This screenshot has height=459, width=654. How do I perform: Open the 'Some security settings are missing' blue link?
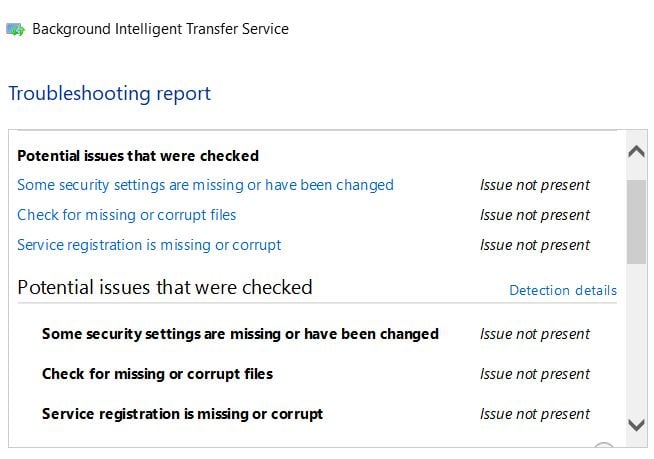click(205, 185)
